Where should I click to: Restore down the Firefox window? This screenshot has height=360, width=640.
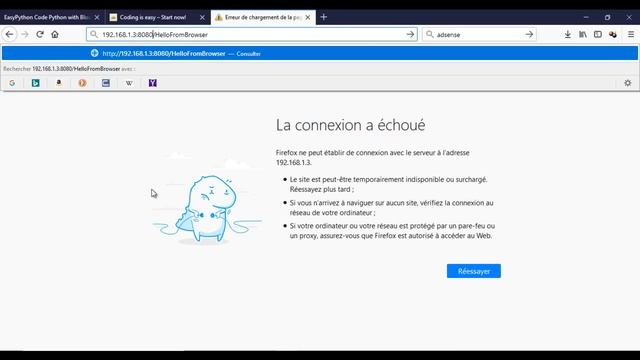pos(607,17)
